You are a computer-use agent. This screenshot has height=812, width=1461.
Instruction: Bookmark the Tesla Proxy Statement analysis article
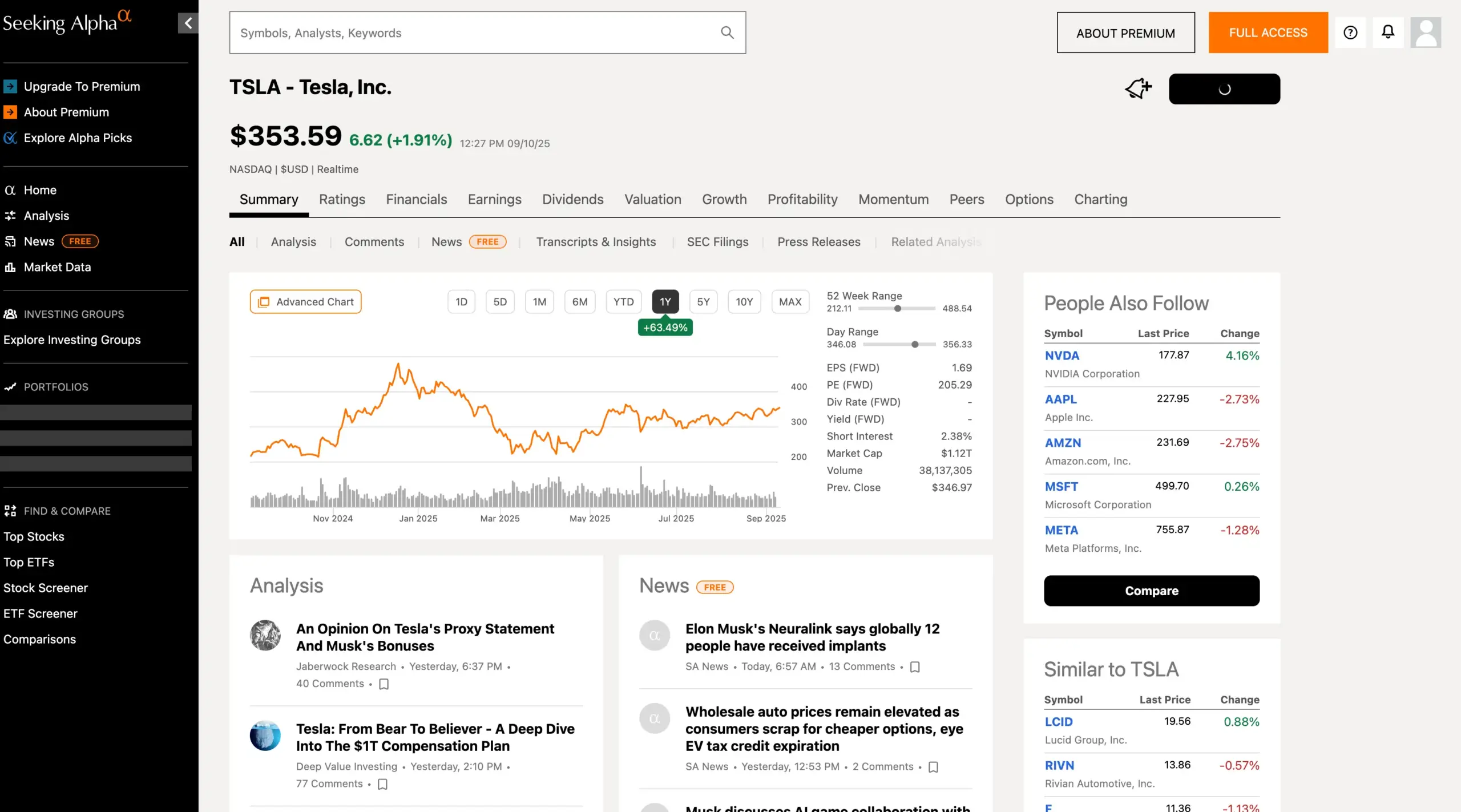coord(384,684)
